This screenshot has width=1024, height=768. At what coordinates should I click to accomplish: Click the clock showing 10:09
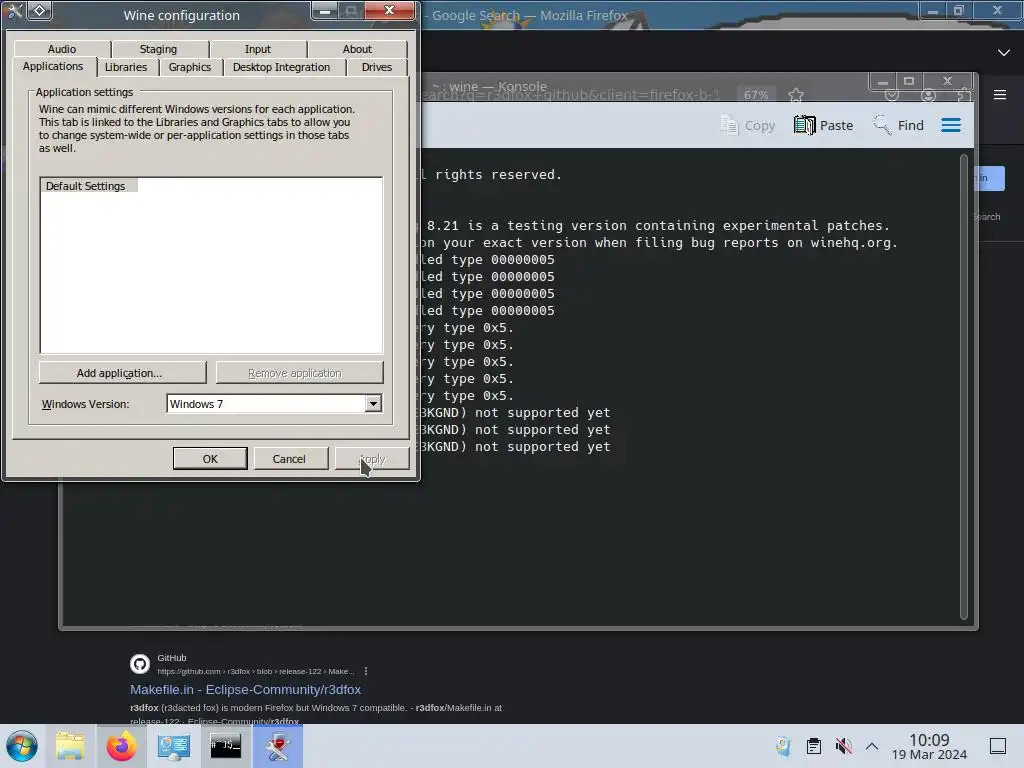click(929, 746)
